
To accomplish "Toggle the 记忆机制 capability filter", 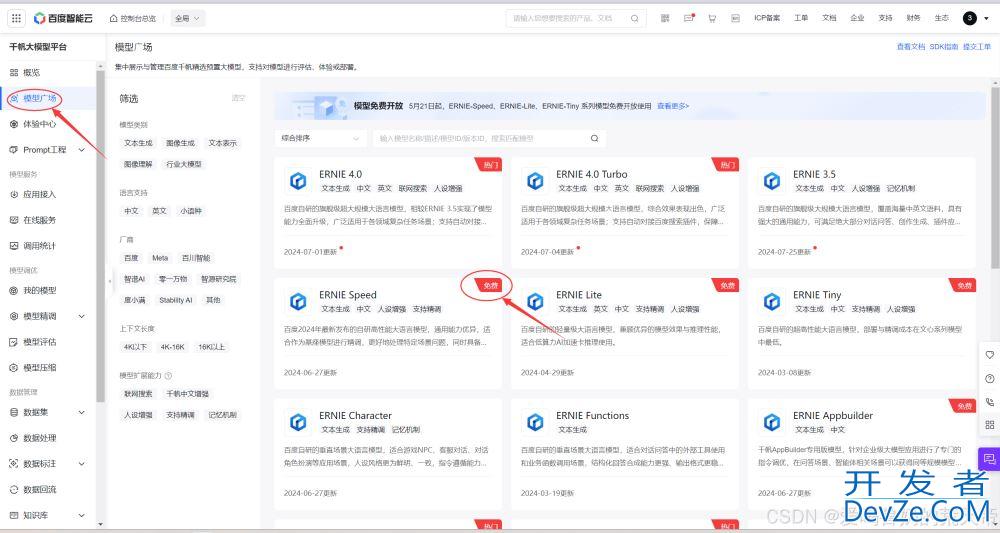I will pyautogui.click(x=223, y=415).
